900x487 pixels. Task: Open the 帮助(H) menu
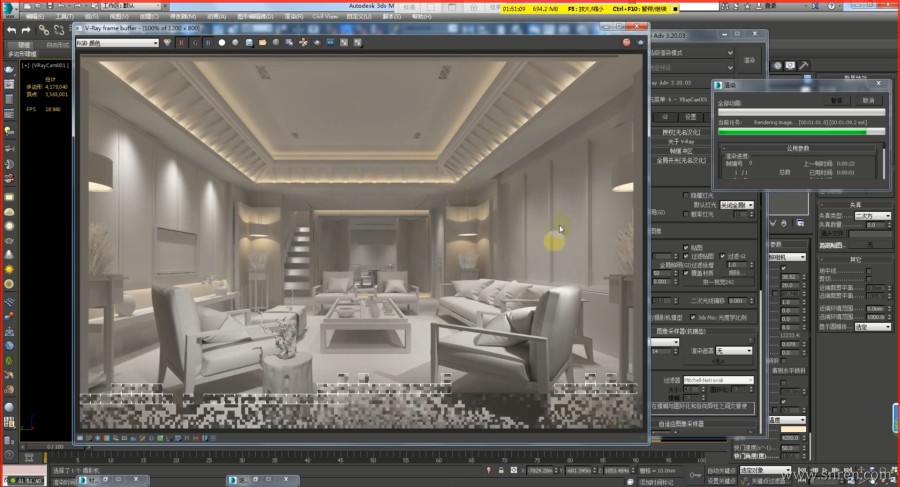421,17
